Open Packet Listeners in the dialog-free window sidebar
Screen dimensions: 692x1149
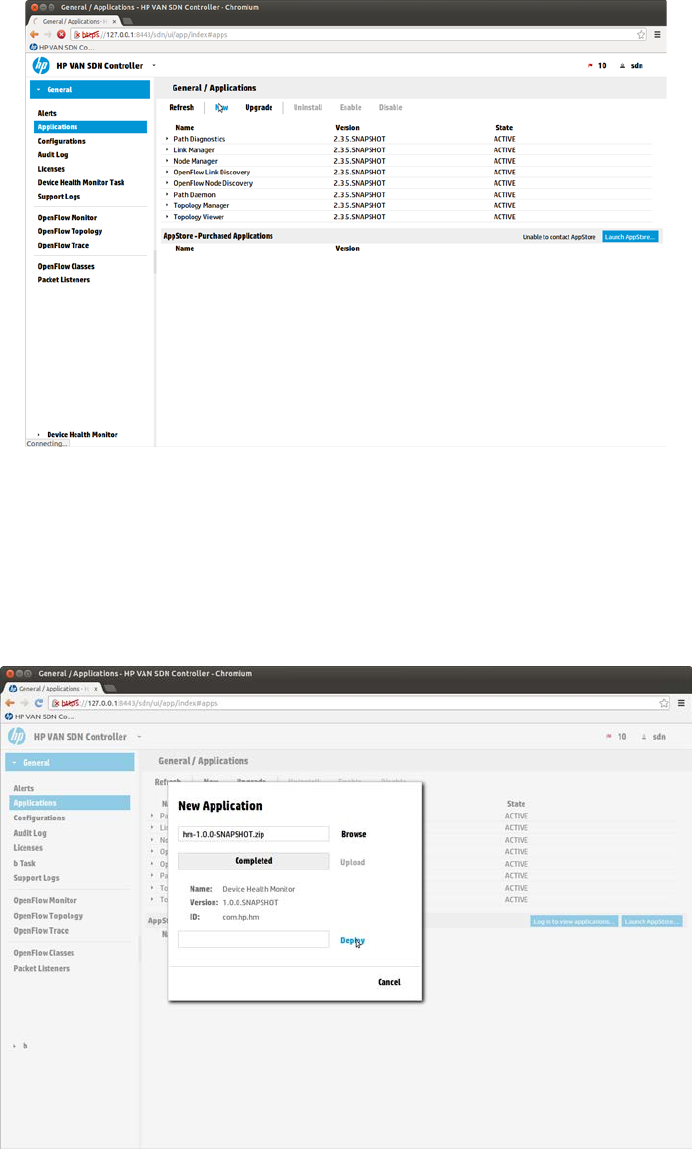[x=64, y=279]
